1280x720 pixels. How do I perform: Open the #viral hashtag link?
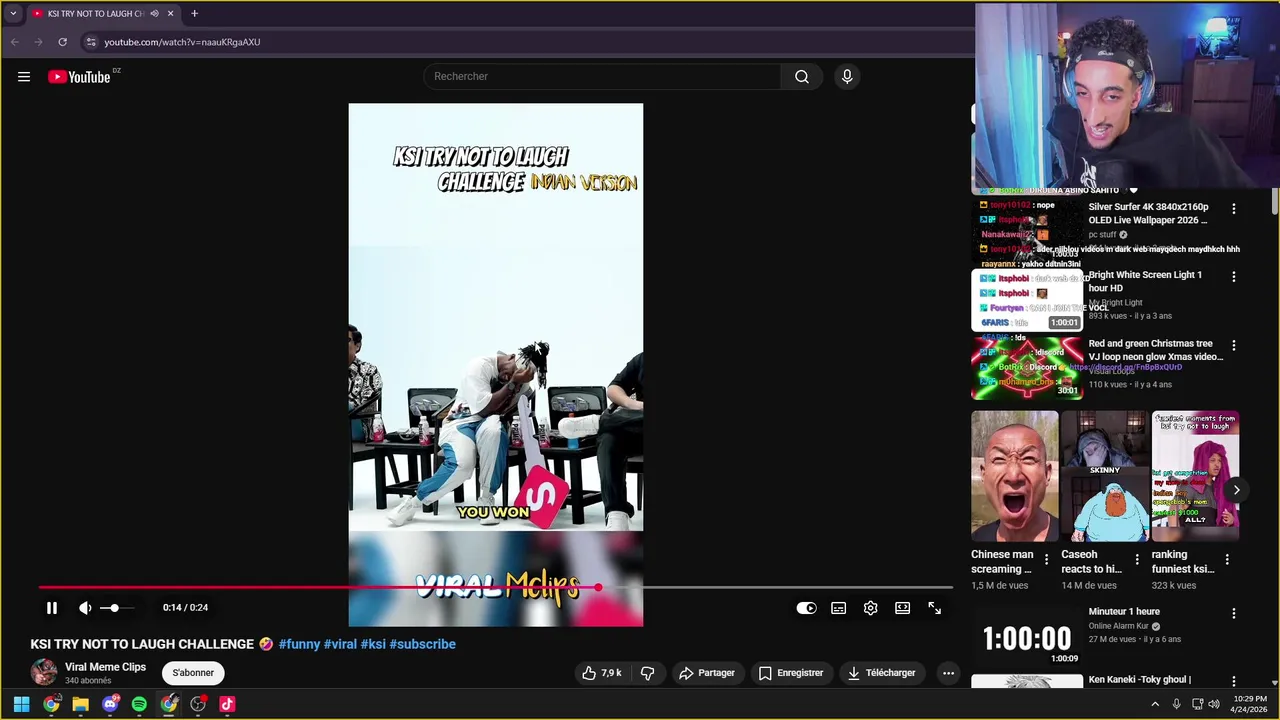pyautogui.click(x=340, y=644)
